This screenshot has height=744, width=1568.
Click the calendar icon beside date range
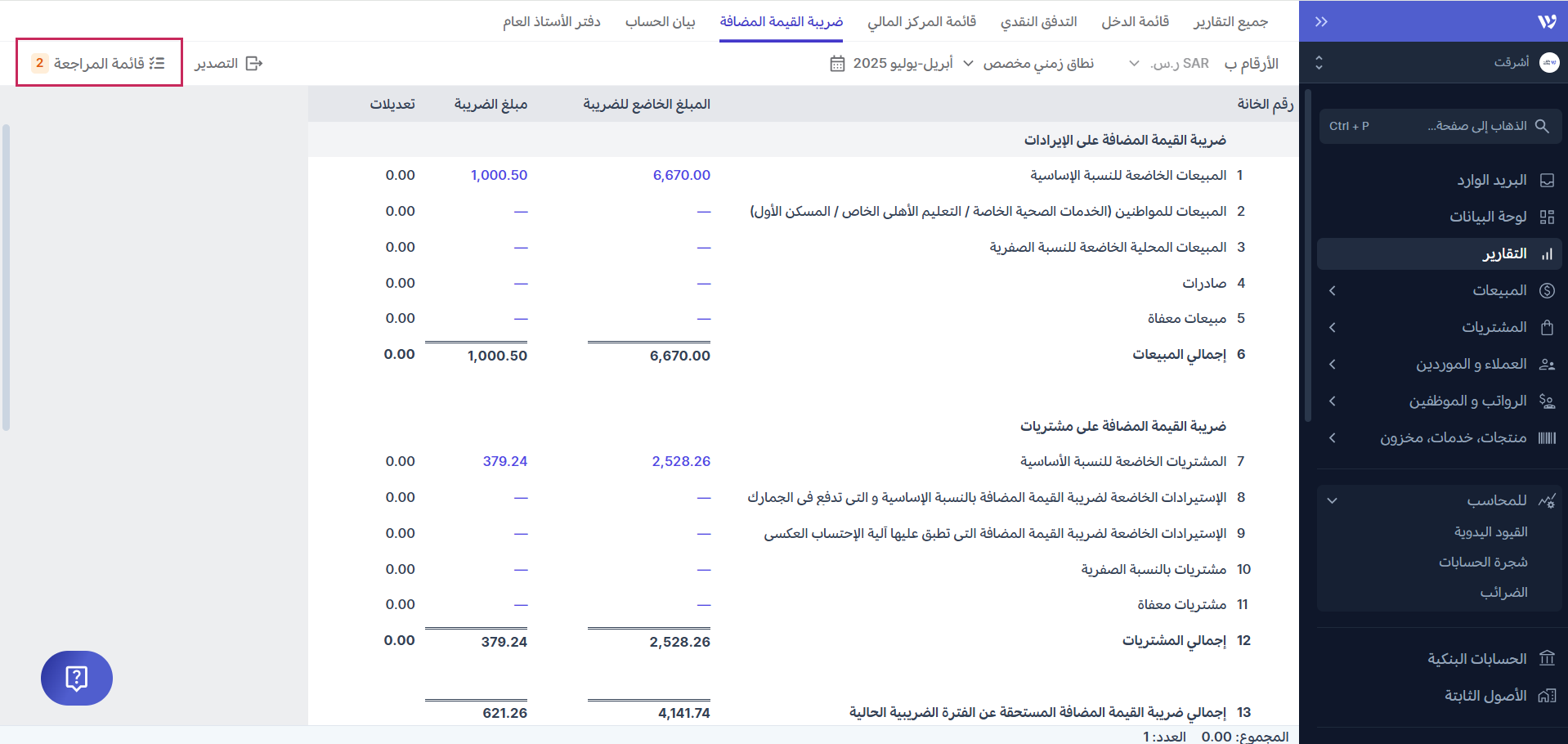(x=837, y=64)
